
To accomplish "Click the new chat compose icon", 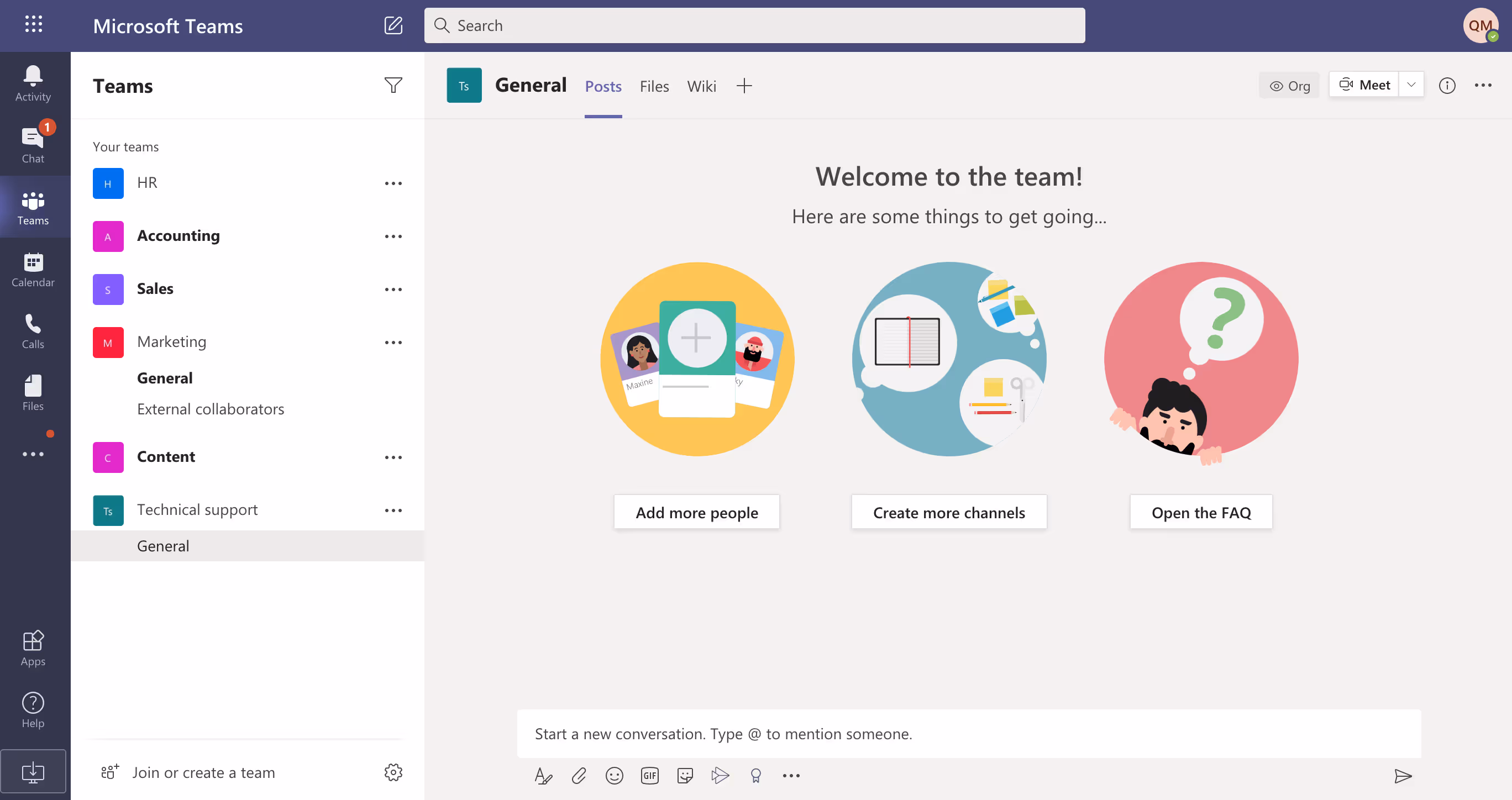I will tap(393, 25).
